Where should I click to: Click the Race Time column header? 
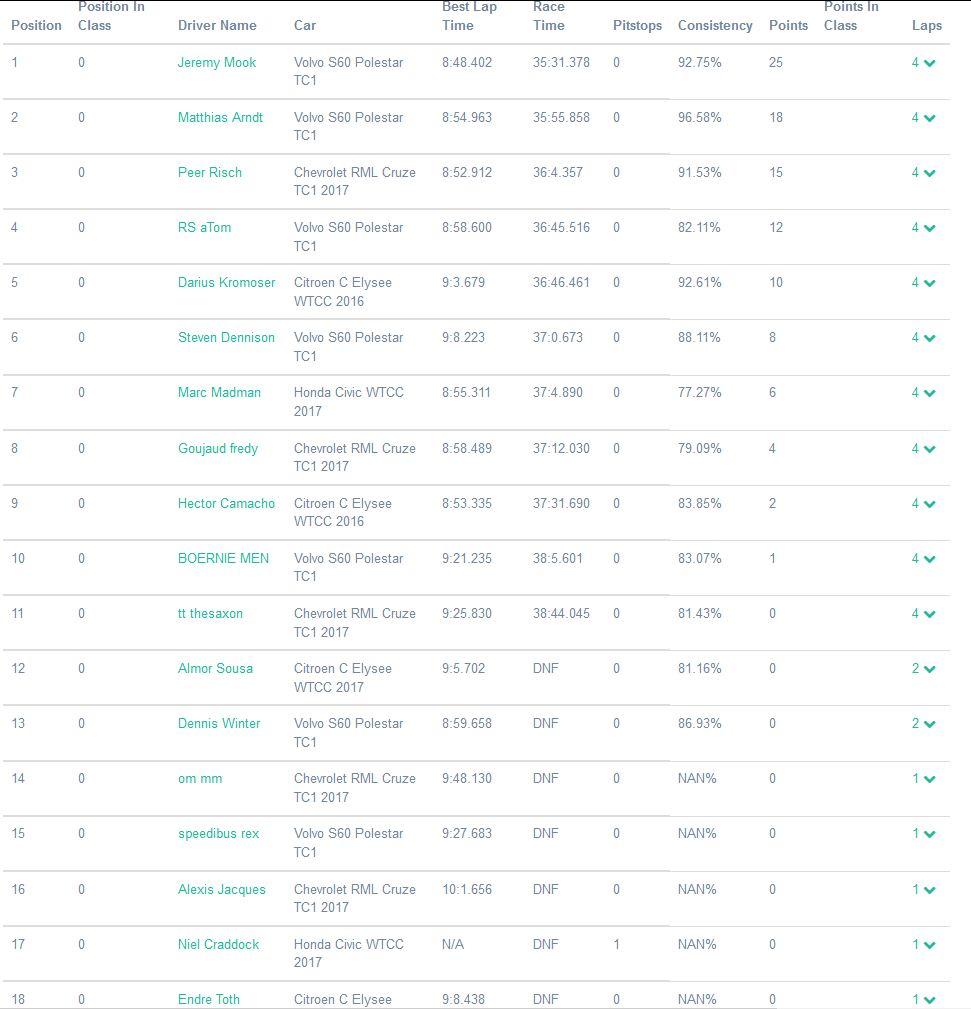[549, 16]
